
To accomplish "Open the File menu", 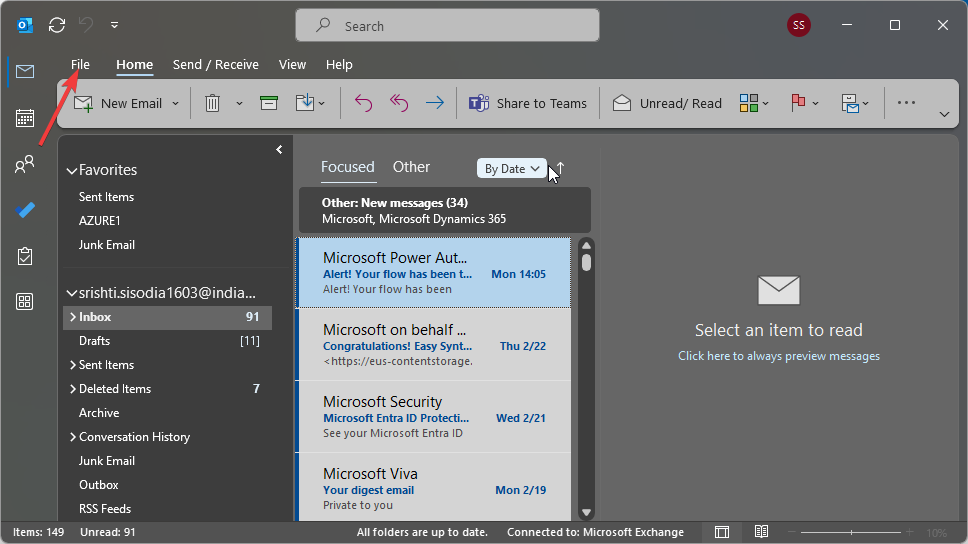I will tap(80, 64).
